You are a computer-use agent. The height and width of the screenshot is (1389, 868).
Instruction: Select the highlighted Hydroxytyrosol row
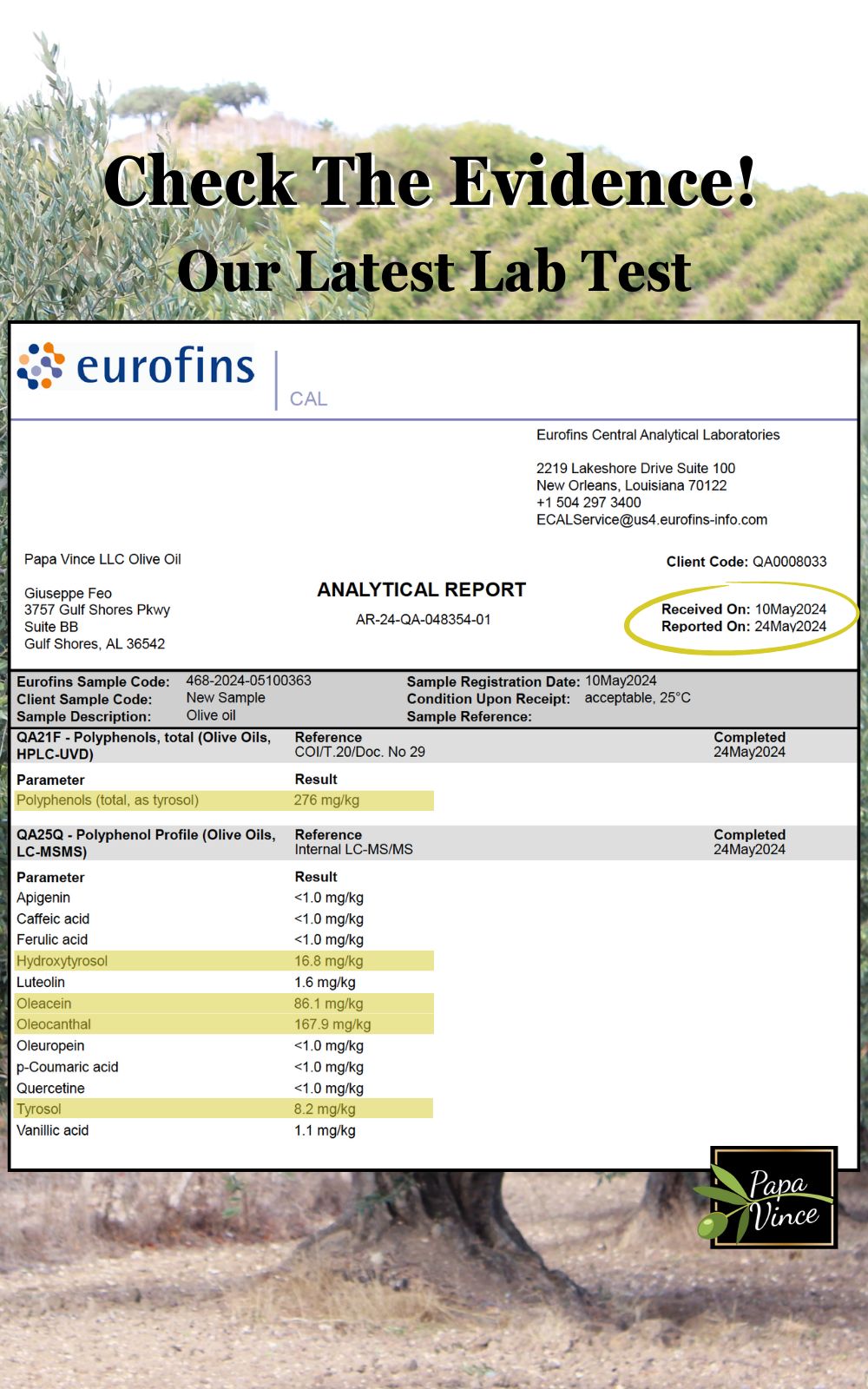(x=223, y=961)
